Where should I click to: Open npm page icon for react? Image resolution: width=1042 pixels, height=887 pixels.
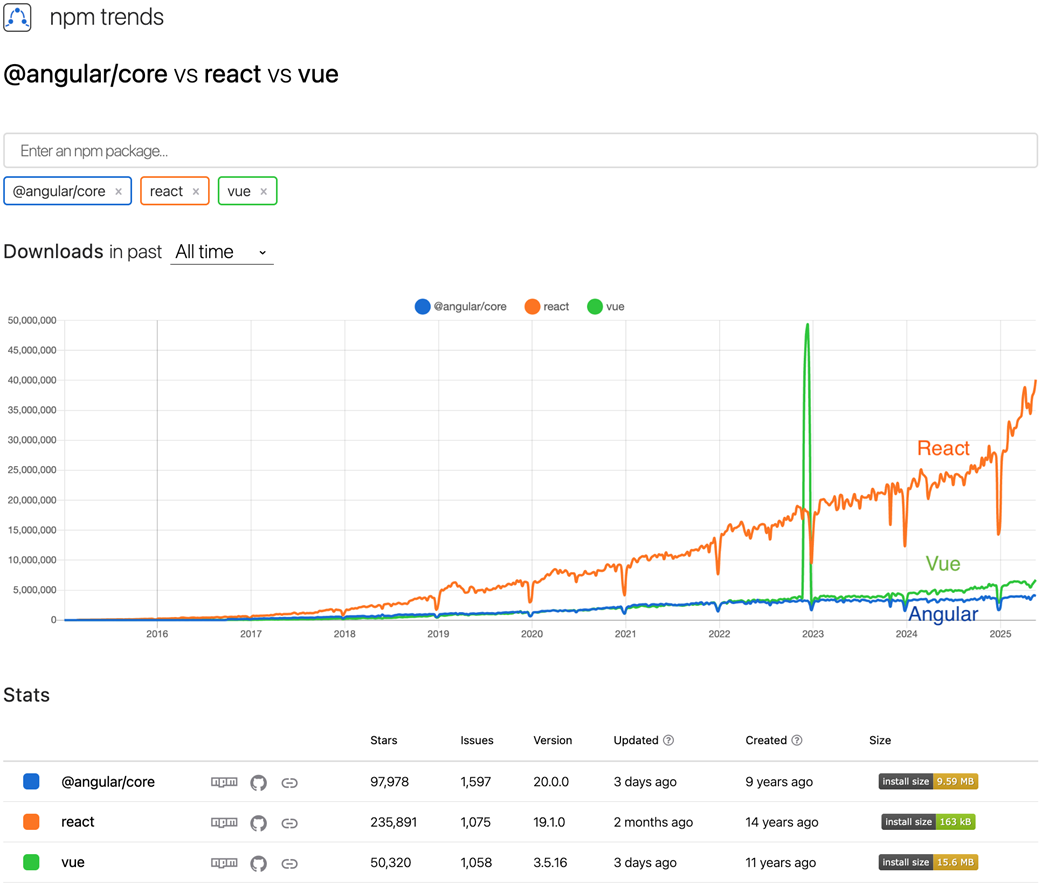224,822
